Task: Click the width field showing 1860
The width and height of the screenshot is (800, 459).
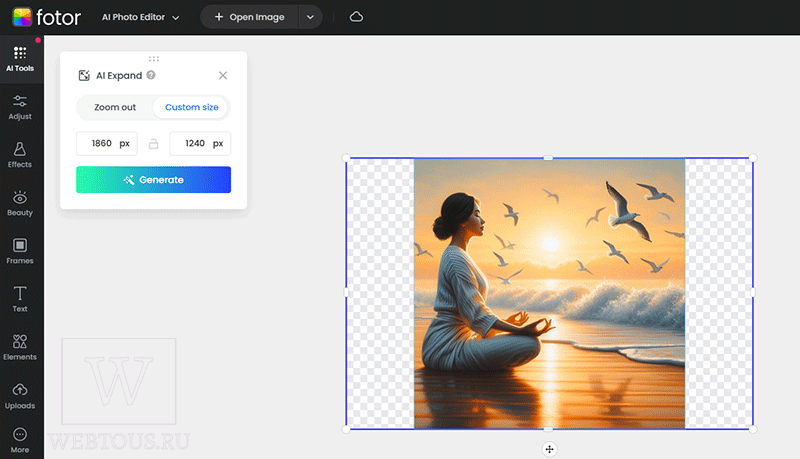Action: point(107,143)
